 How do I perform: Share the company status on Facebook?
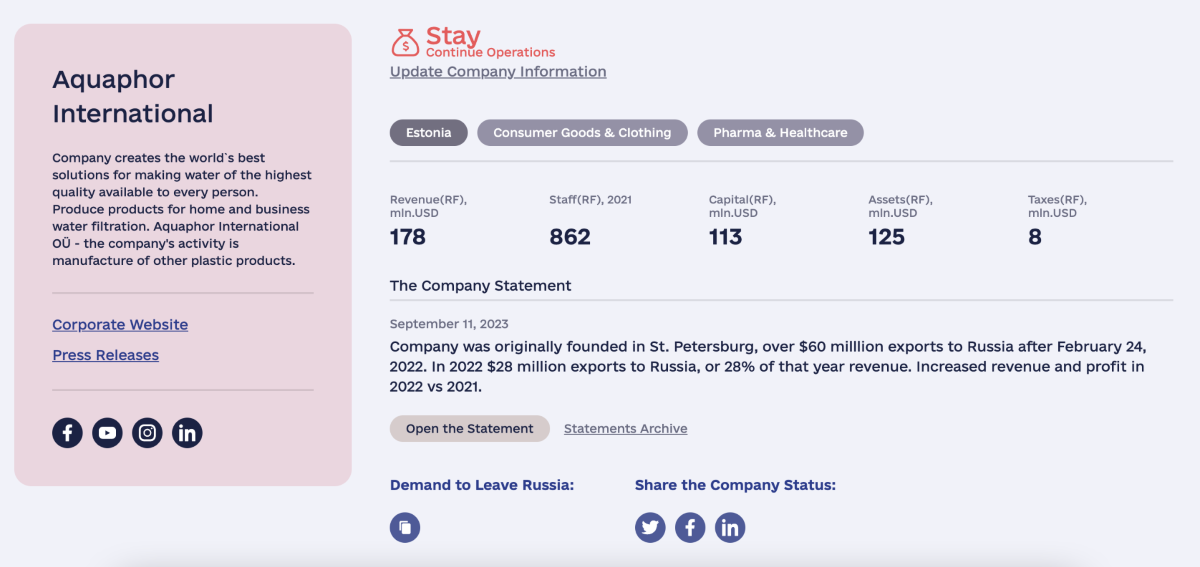(690, 527)
